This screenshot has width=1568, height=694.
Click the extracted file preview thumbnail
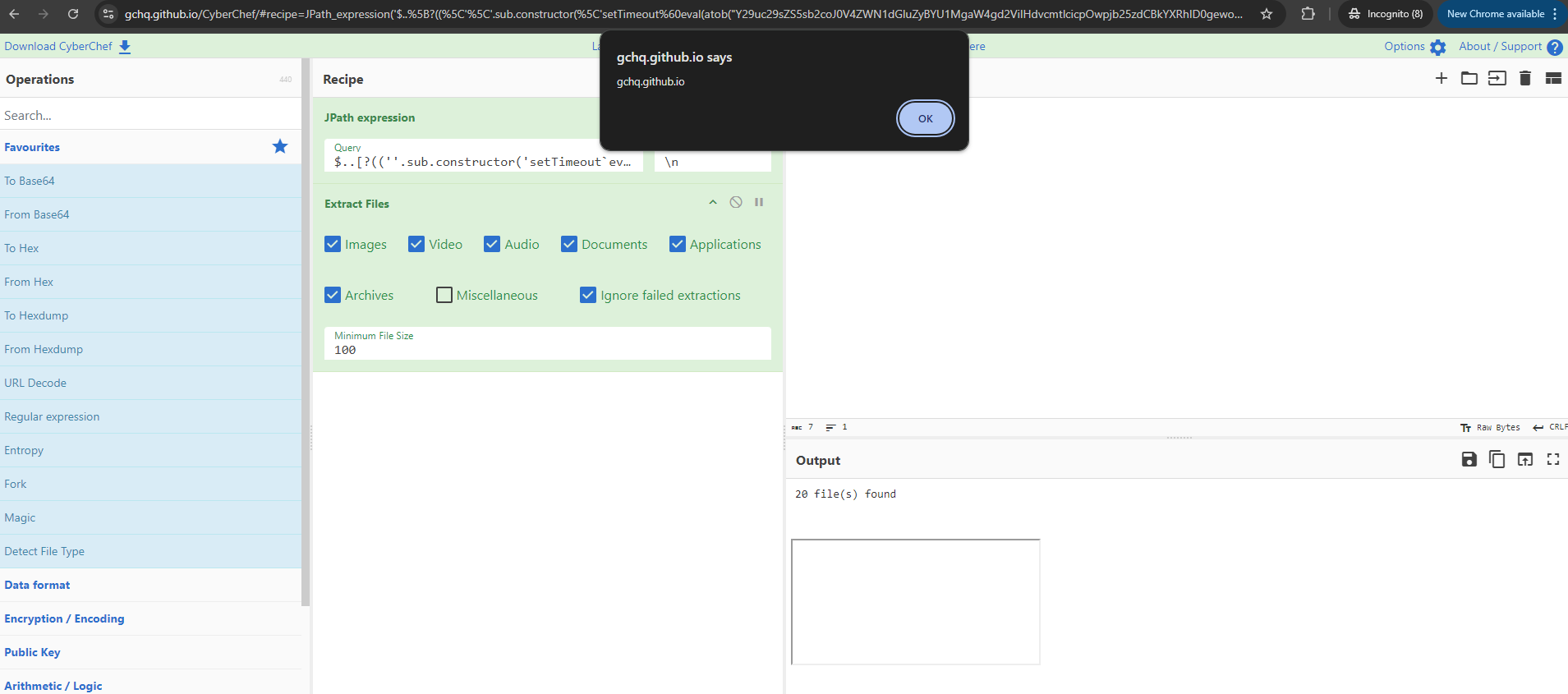(x=916, y=602)
